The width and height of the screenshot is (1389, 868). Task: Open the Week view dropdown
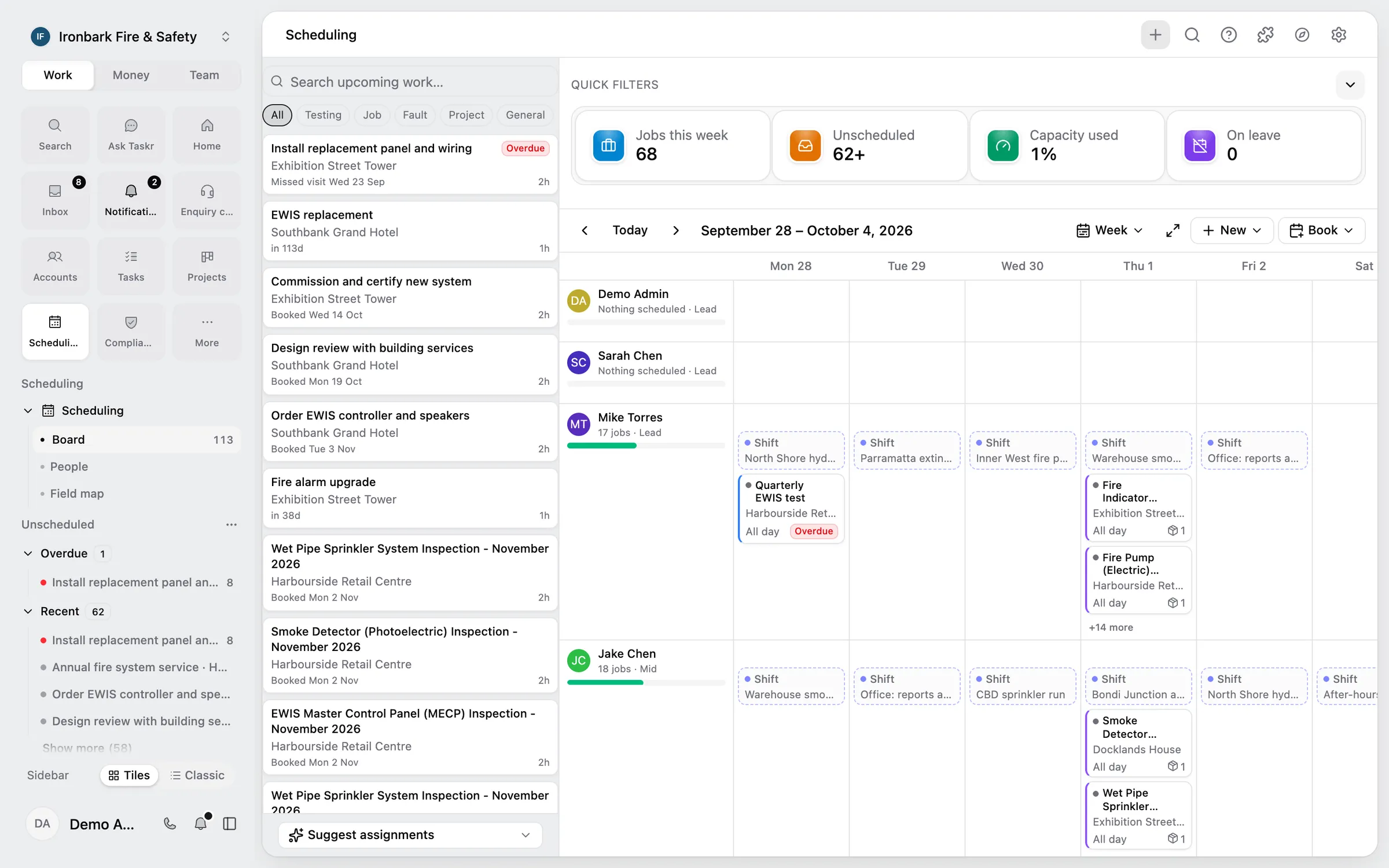pos(1109,230)
